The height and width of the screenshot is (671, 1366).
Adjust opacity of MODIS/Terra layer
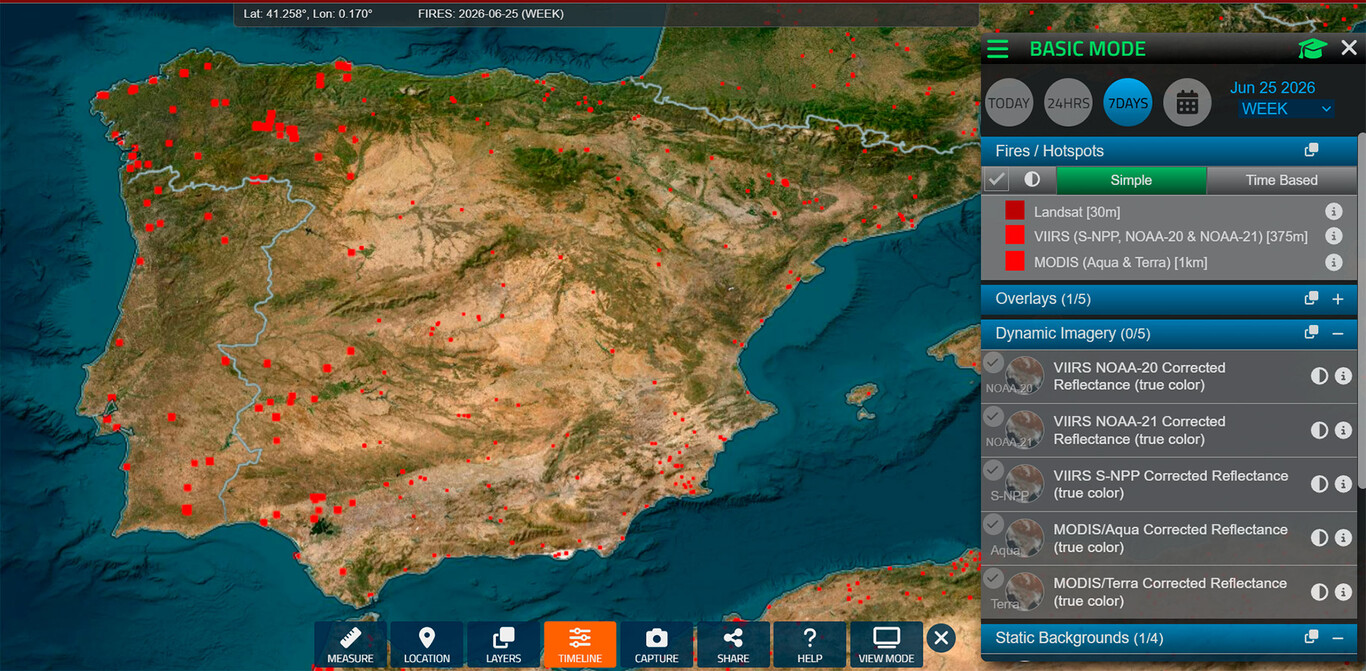click(x=1319, y=592)
